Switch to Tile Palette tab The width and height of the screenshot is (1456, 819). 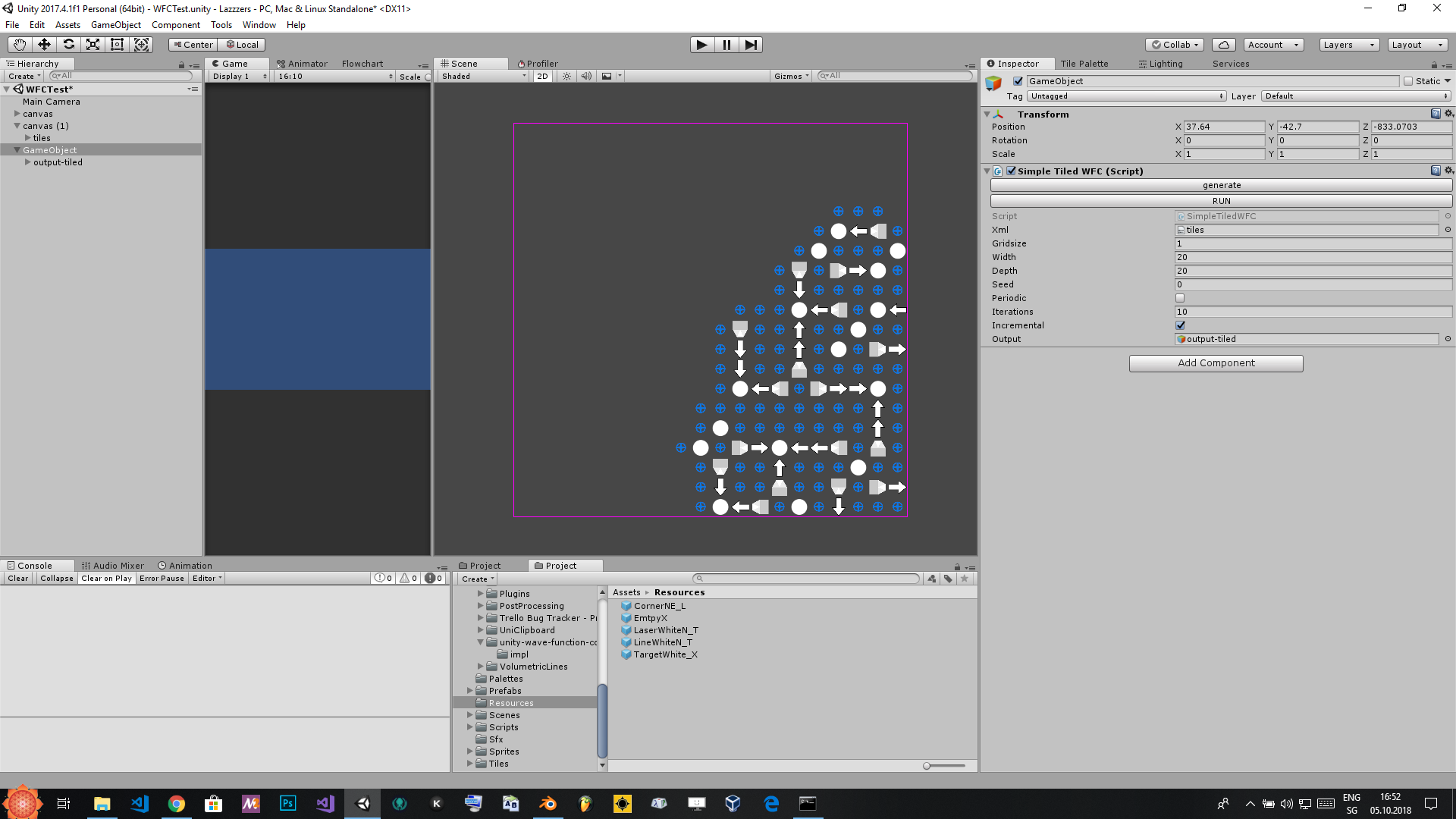[1084, 64]
